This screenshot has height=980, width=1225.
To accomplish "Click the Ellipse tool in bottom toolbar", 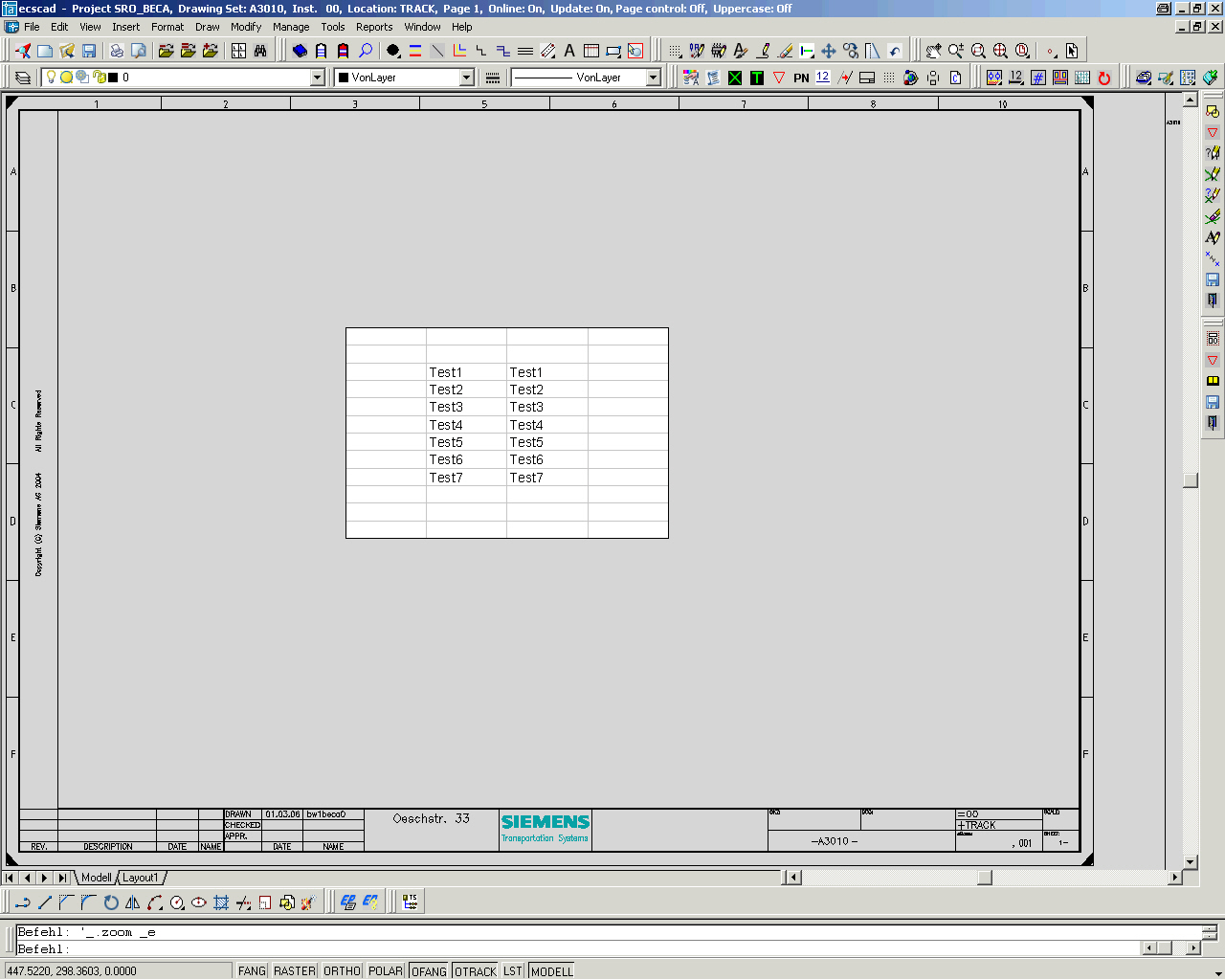I will 199,902.
